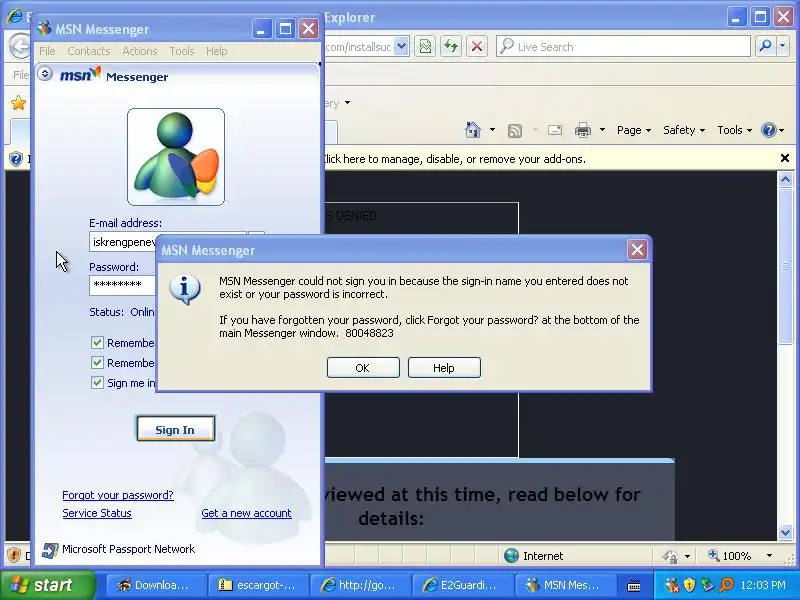This screenshot has height=600, width=800.
Task: Click the Home icon in Internet Explorer
Action: click(473, 130)
